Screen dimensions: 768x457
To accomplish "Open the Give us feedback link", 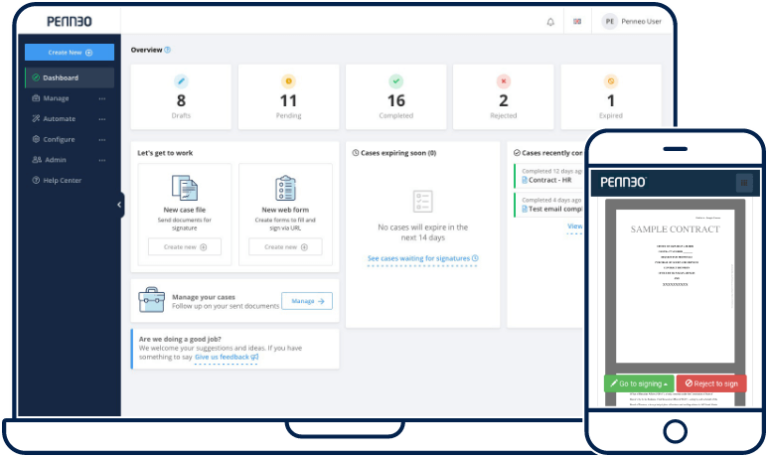I will 226,357.
